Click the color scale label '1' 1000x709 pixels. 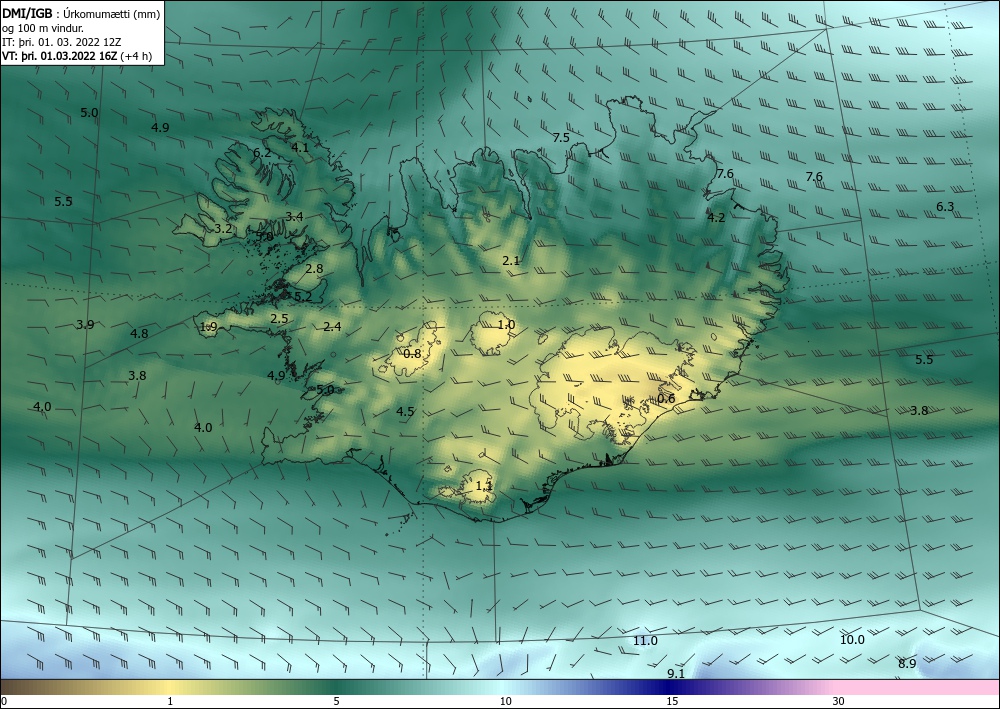click(x=170, y=702)
